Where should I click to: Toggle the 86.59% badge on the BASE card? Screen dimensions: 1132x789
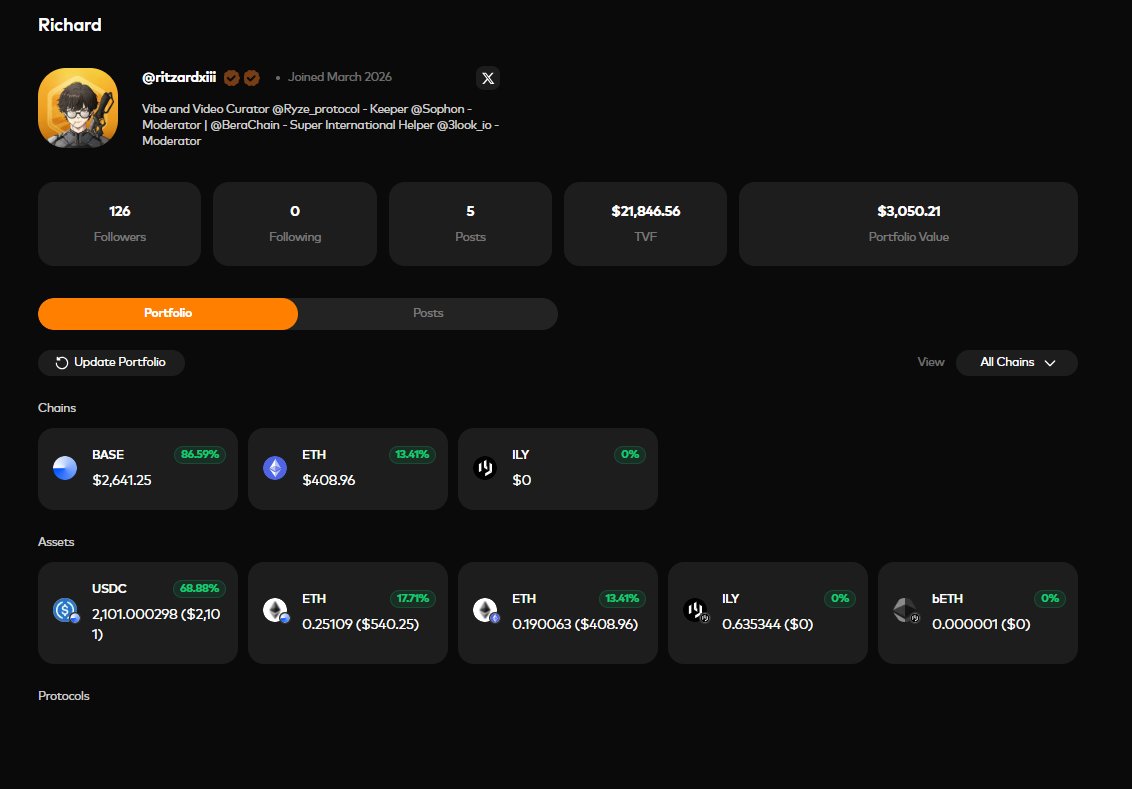[x=199, y=454]
